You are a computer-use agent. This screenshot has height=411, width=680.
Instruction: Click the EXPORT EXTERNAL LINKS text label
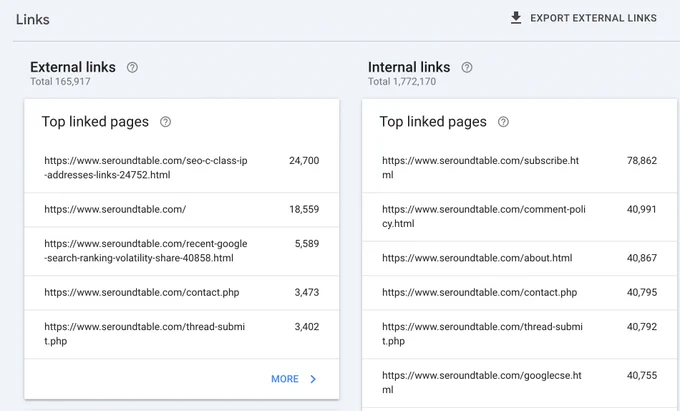[593, 18]
